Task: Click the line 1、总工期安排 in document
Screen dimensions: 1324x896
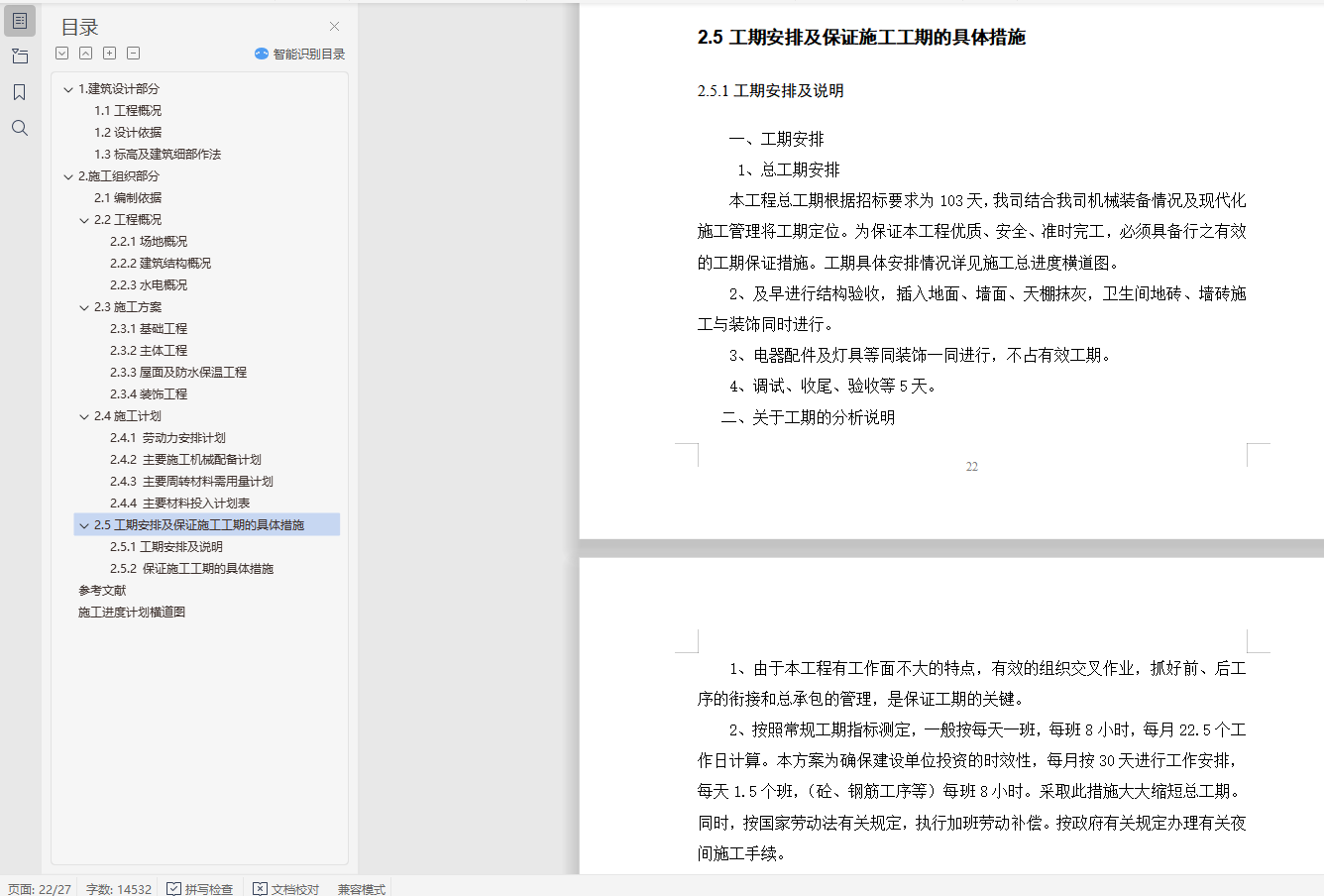Action: click(x=788, y=170)
